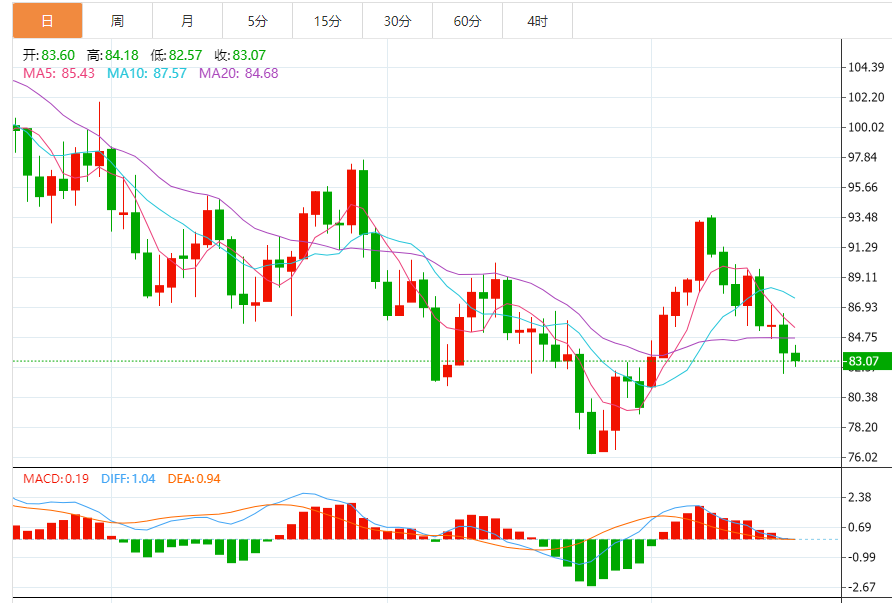
Task: Click the lowest green candlestick near 76.02
Action: (592, 432)
